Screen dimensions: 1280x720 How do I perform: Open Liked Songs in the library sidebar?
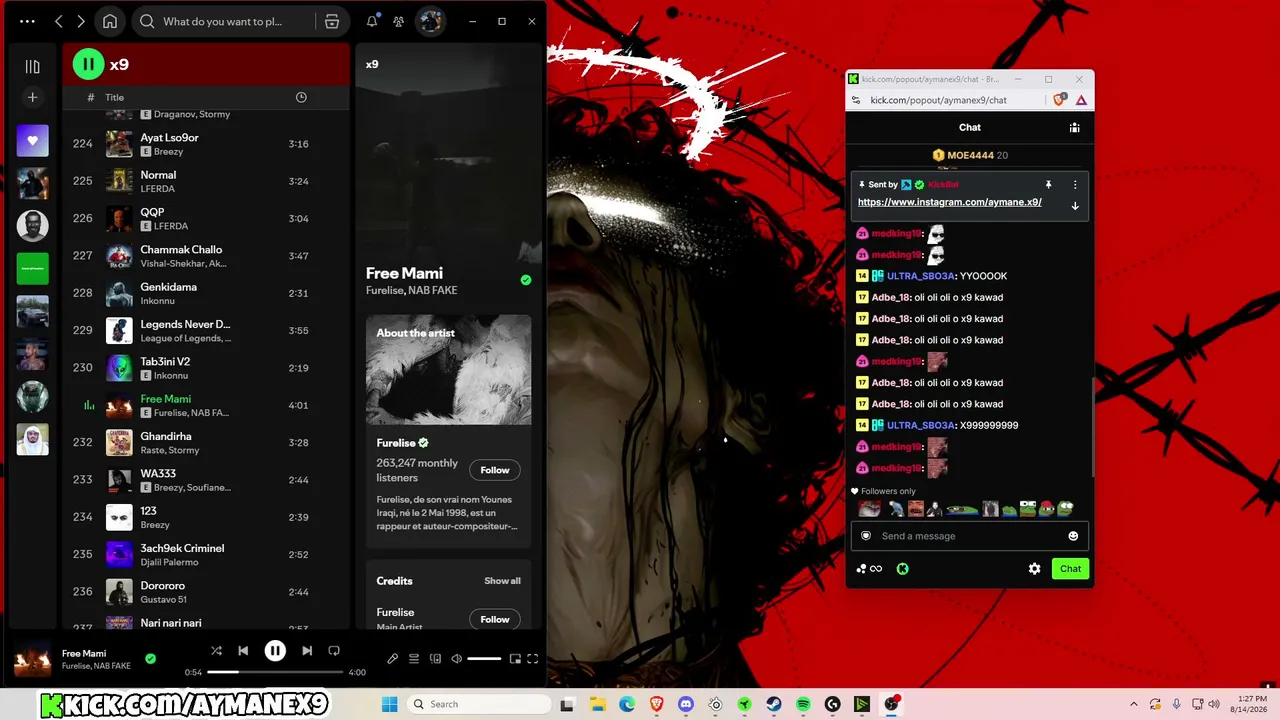pos(32,141)
